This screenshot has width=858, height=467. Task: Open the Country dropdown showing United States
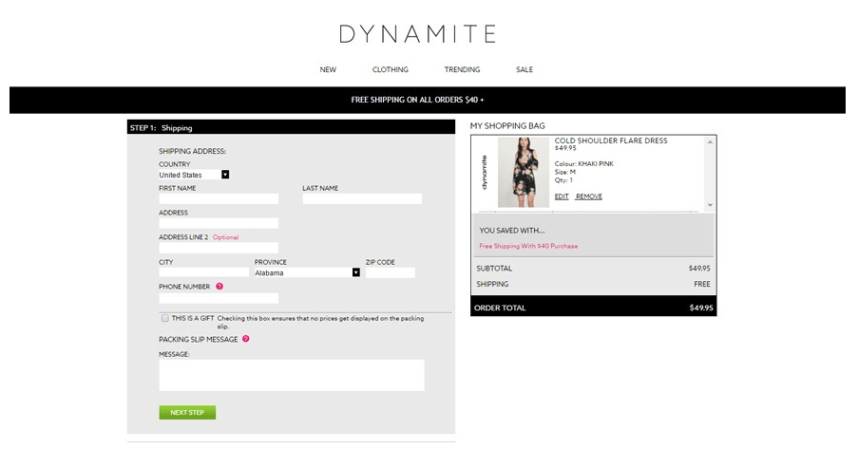point(194,175)
